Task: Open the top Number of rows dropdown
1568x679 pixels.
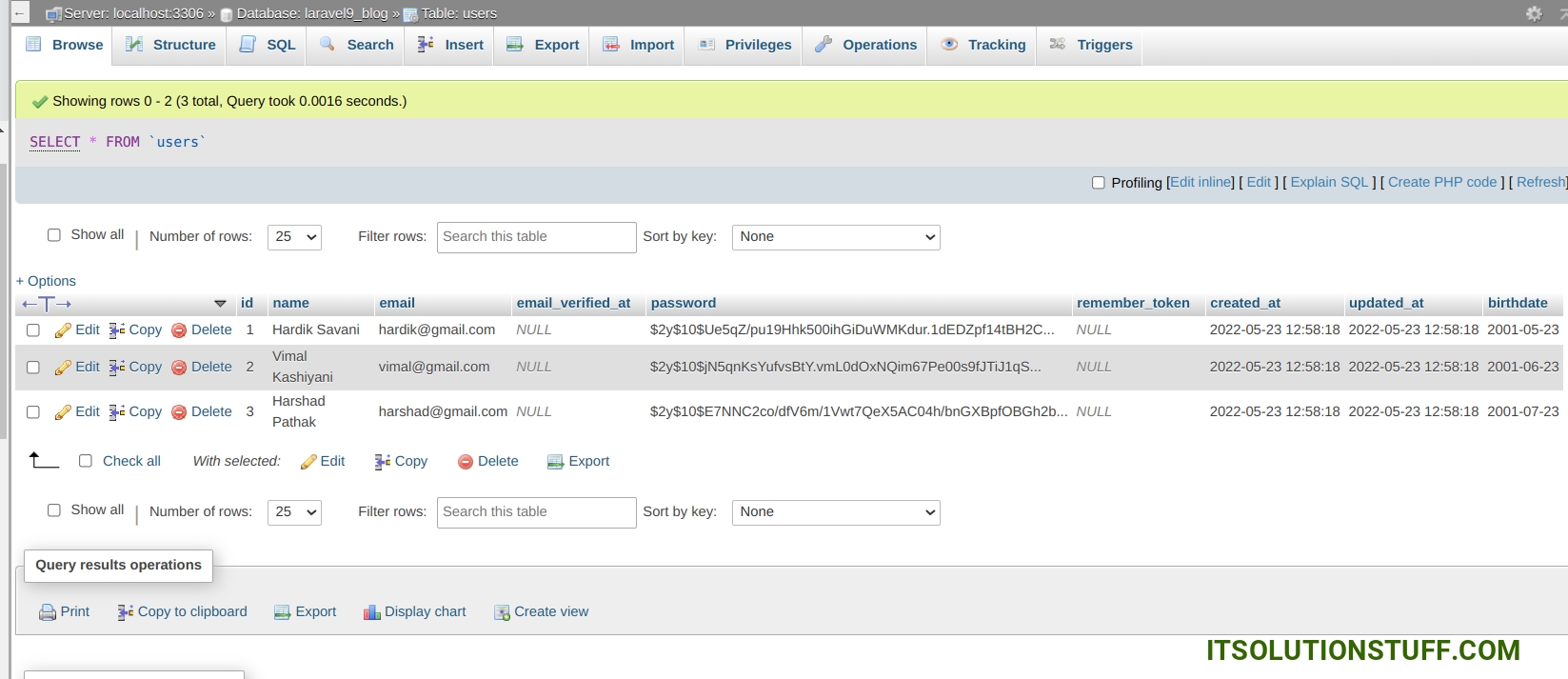Action: tap(294, 237)
